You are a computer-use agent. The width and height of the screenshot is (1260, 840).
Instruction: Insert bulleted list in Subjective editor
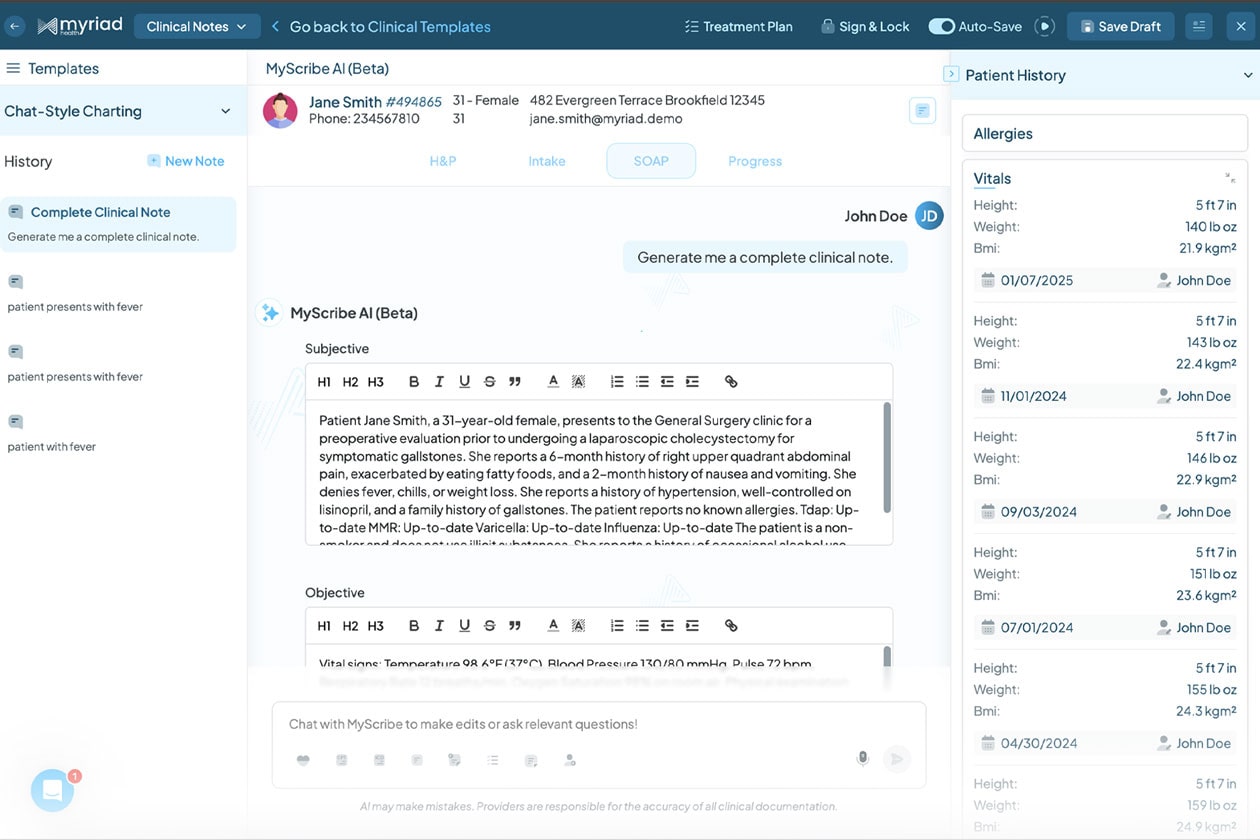[642, 382]
